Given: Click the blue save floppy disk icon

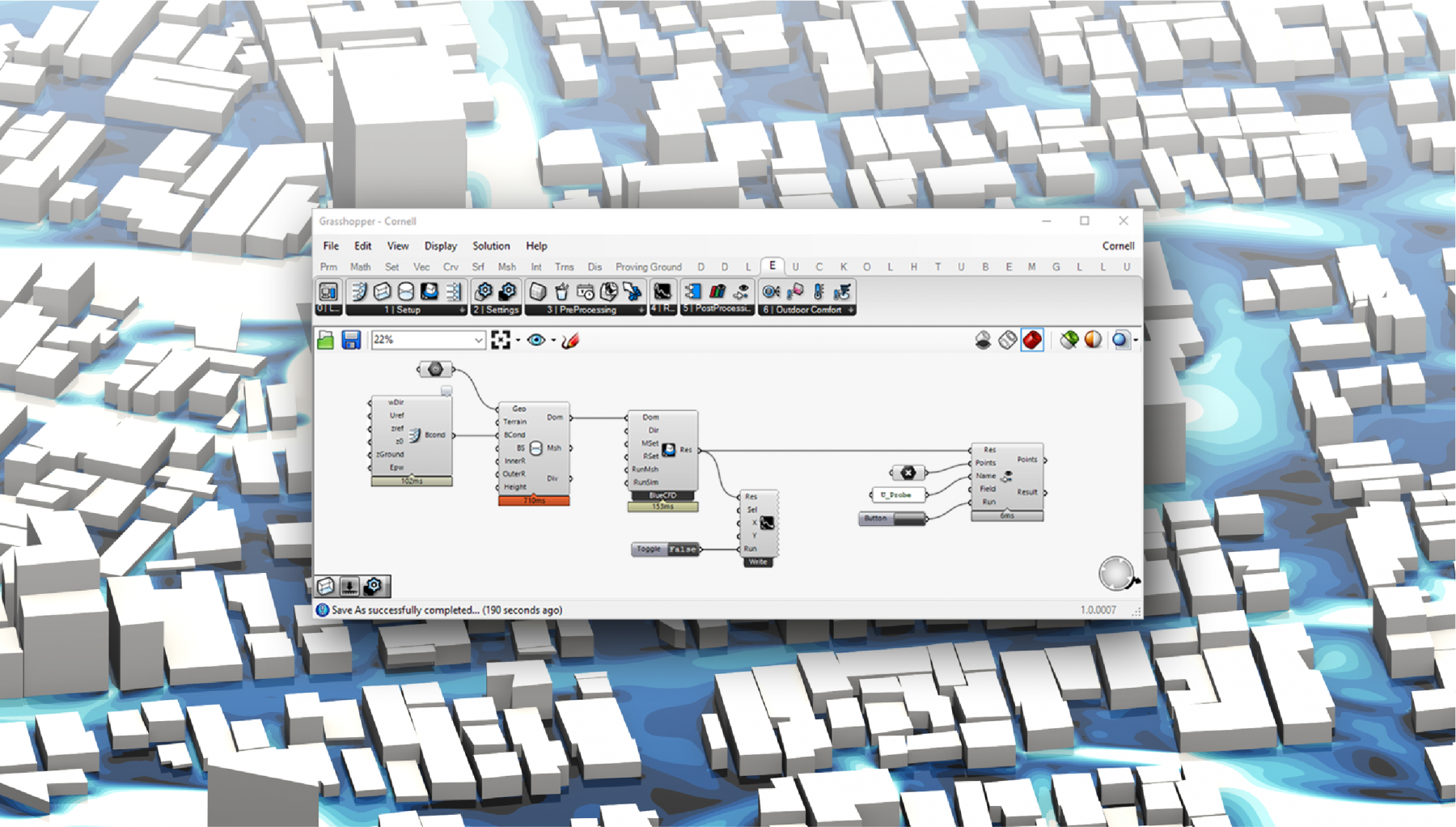Looking at the screenshot, I should (351, 340).
